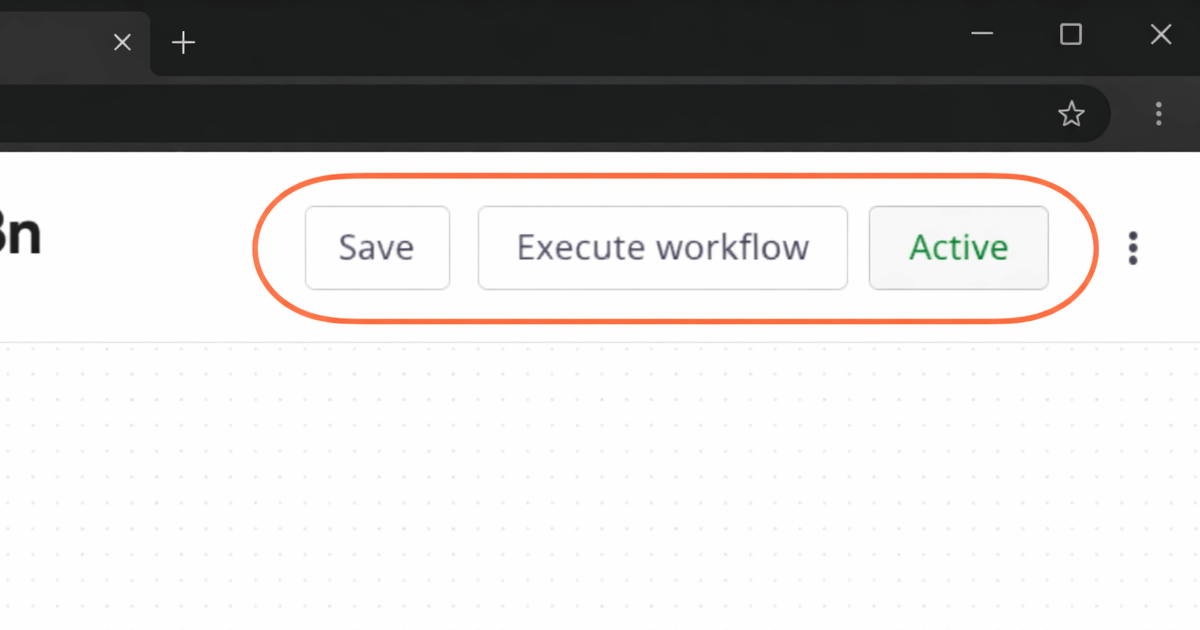Screen dimensions: 1200x630
Task: Open Chrome's three-dot browser menu
Action: coord(1157,114)
